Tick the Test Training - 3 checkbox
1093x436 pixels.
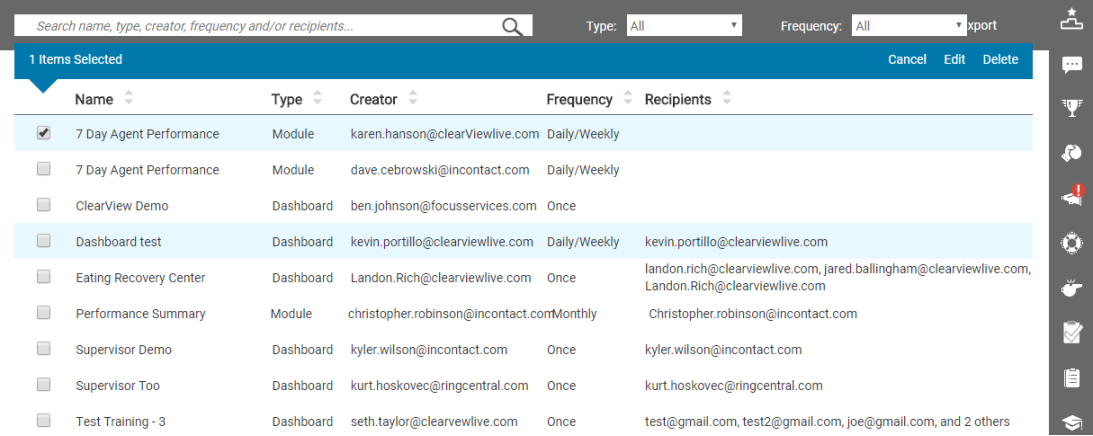(x=43, y=420)
